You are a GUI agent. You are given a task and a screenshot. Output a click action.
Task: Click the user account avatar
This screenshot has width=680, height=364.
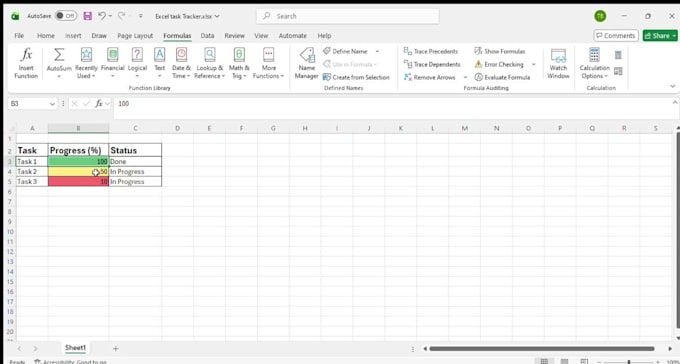tap(600, 16)
